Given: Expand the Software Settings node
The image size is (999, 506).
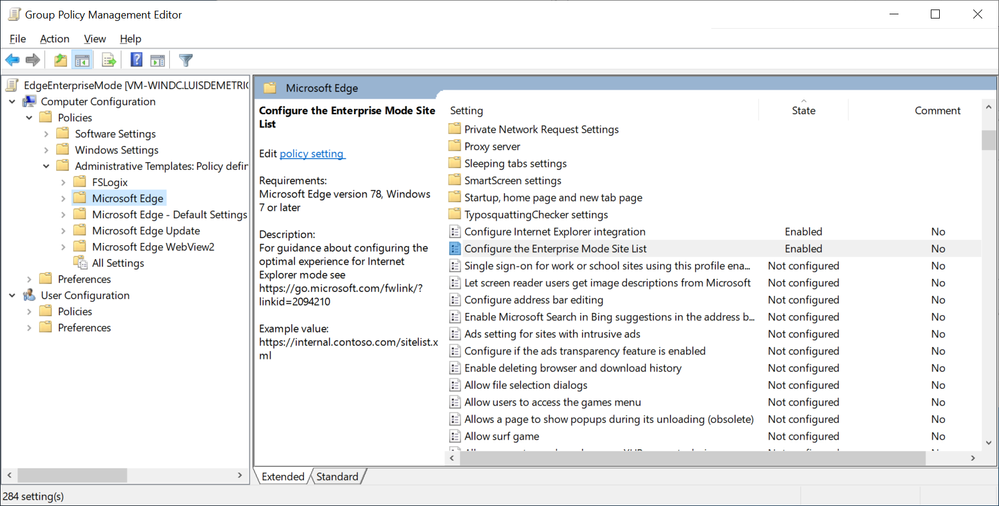Looking at the screenshot, I should (46, 134).
